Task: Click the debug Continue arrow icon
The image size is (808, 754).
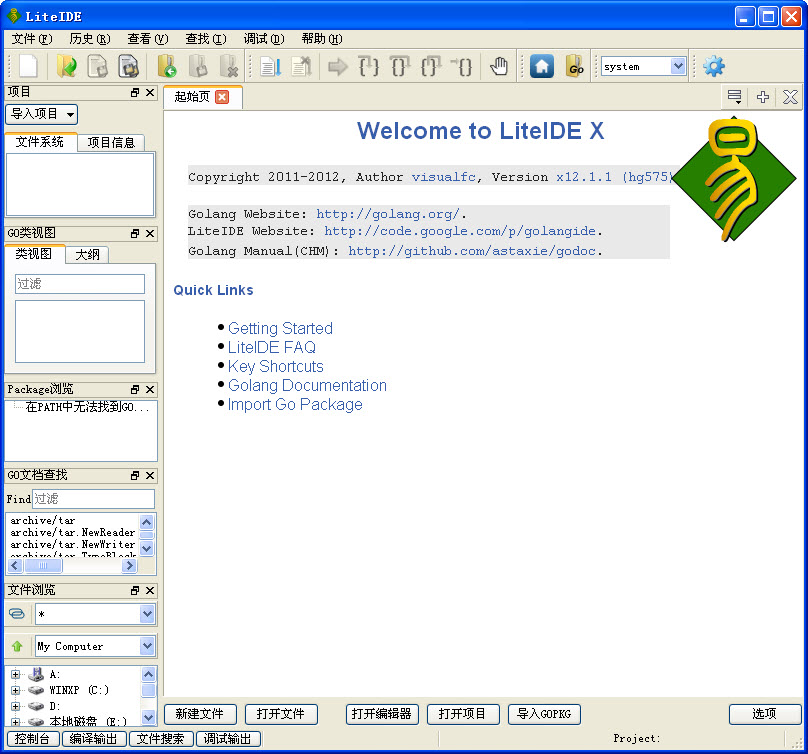Action: click(x=338, y=66)
